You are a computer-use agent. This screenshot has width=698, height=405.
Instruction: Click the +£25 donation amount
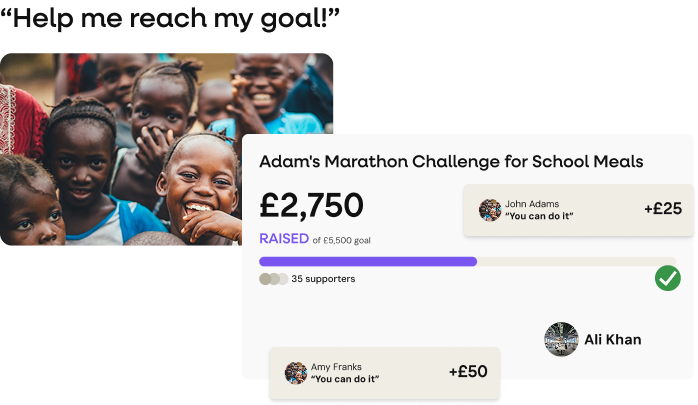point(662,209)
